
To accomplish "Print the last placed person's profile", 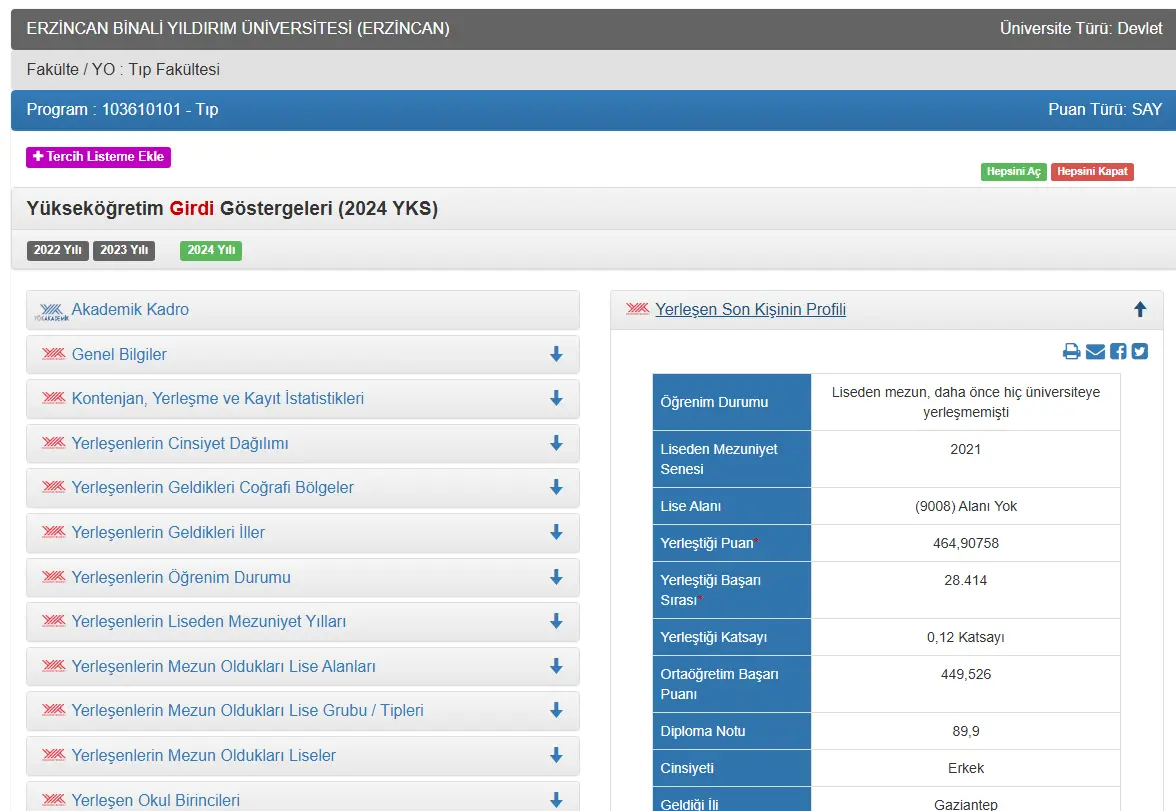I will click(1071, 351).
